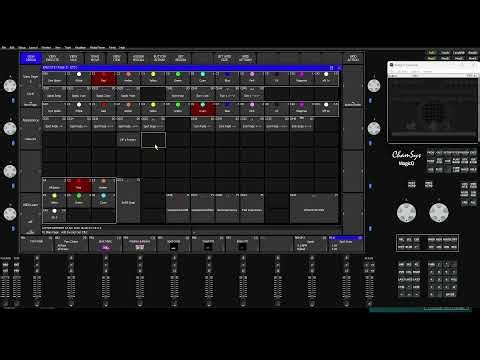Viewport: 480px width, 360px height.
Task: Select the Cyan palette in the top colour row
Action: 202,79
